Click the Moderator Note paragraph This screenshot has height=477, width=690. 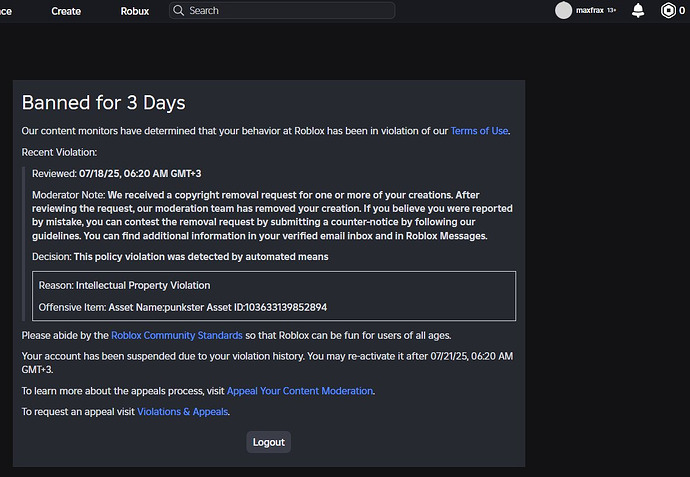[272, 216]
